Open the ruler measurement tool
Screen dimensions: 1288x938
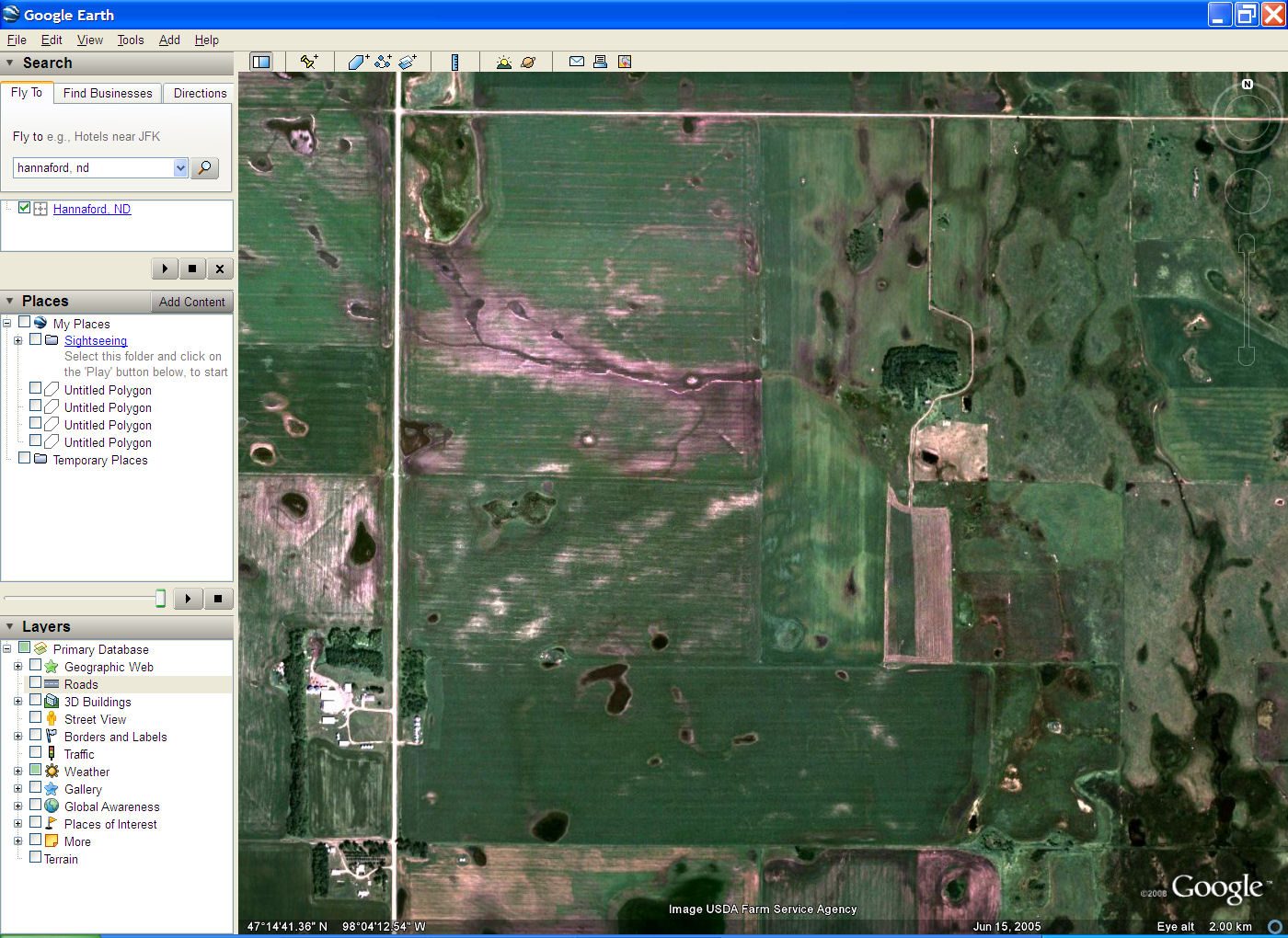click(454, 62)
